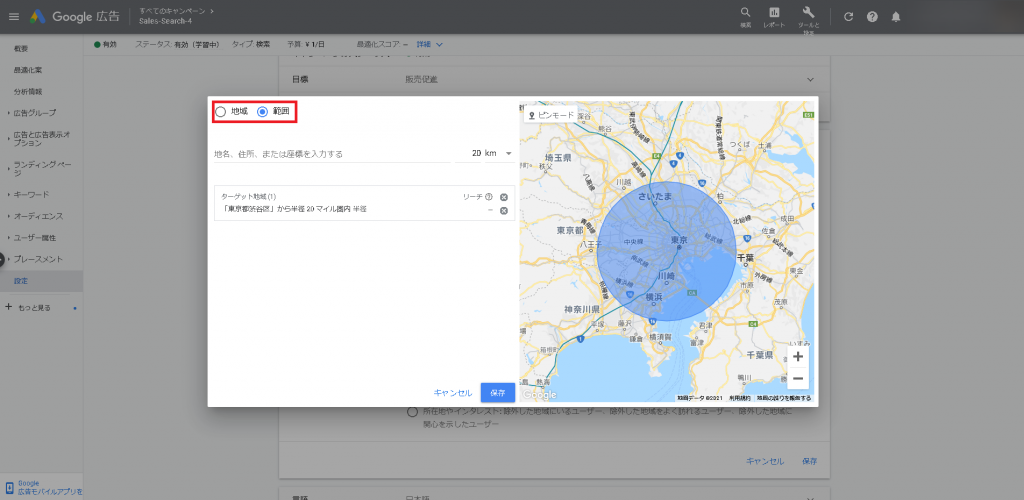Zoom in on the map
This screenshot has height=500, width=1024.
(797, 357)
